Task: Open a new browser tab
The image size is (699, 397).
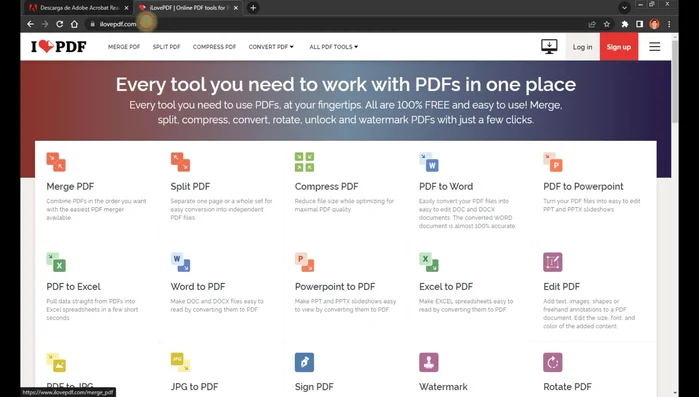Action: click(253, 8)
